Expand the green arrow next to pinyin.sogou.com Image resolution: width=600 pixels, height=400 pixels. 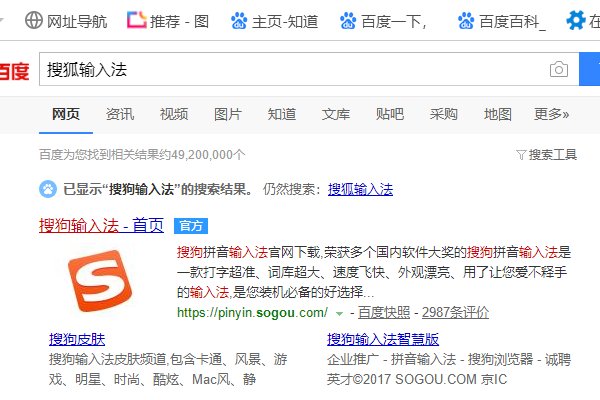(339, 313)
